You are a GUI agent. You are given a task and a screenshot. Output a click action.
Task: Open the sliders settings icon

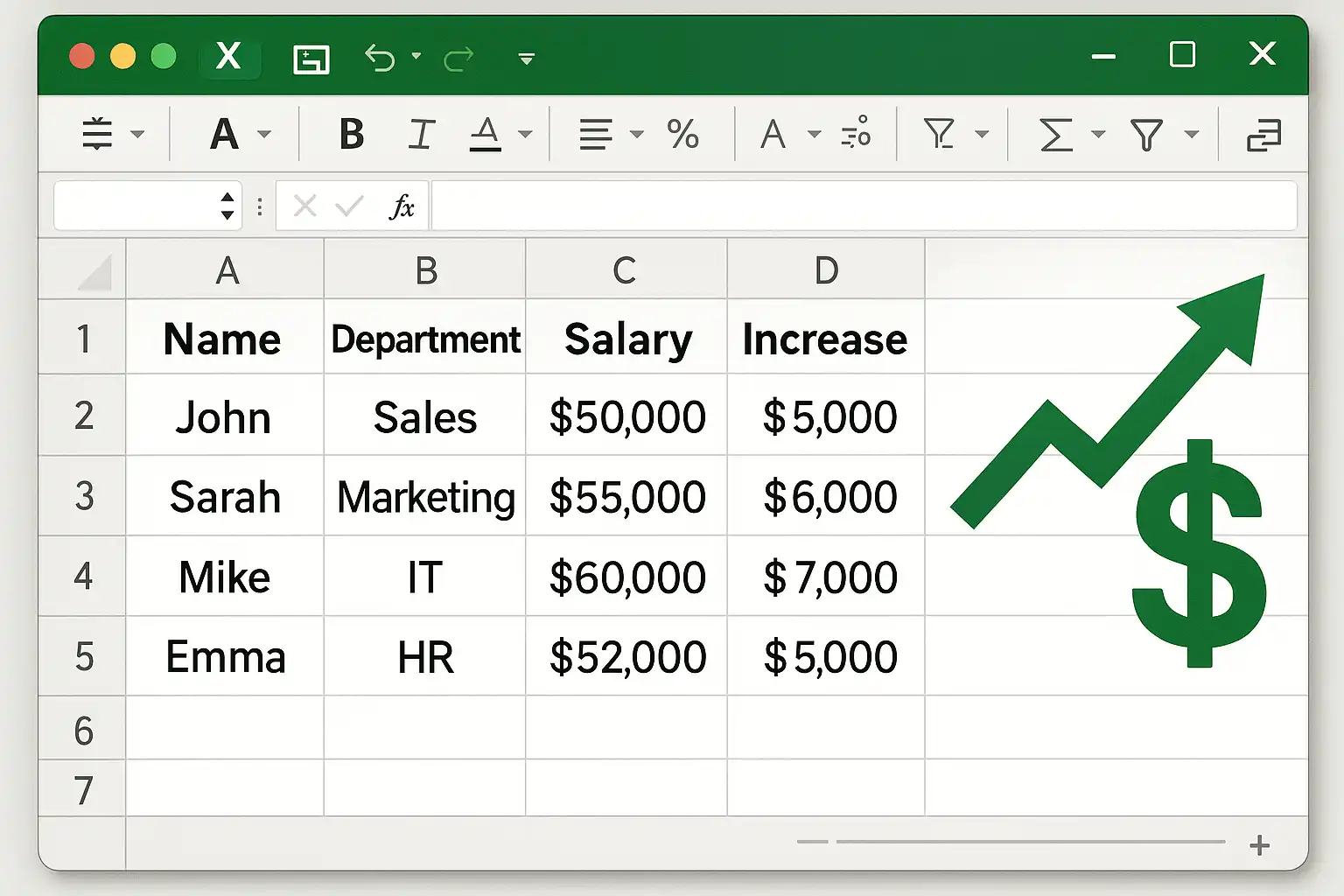856,131
